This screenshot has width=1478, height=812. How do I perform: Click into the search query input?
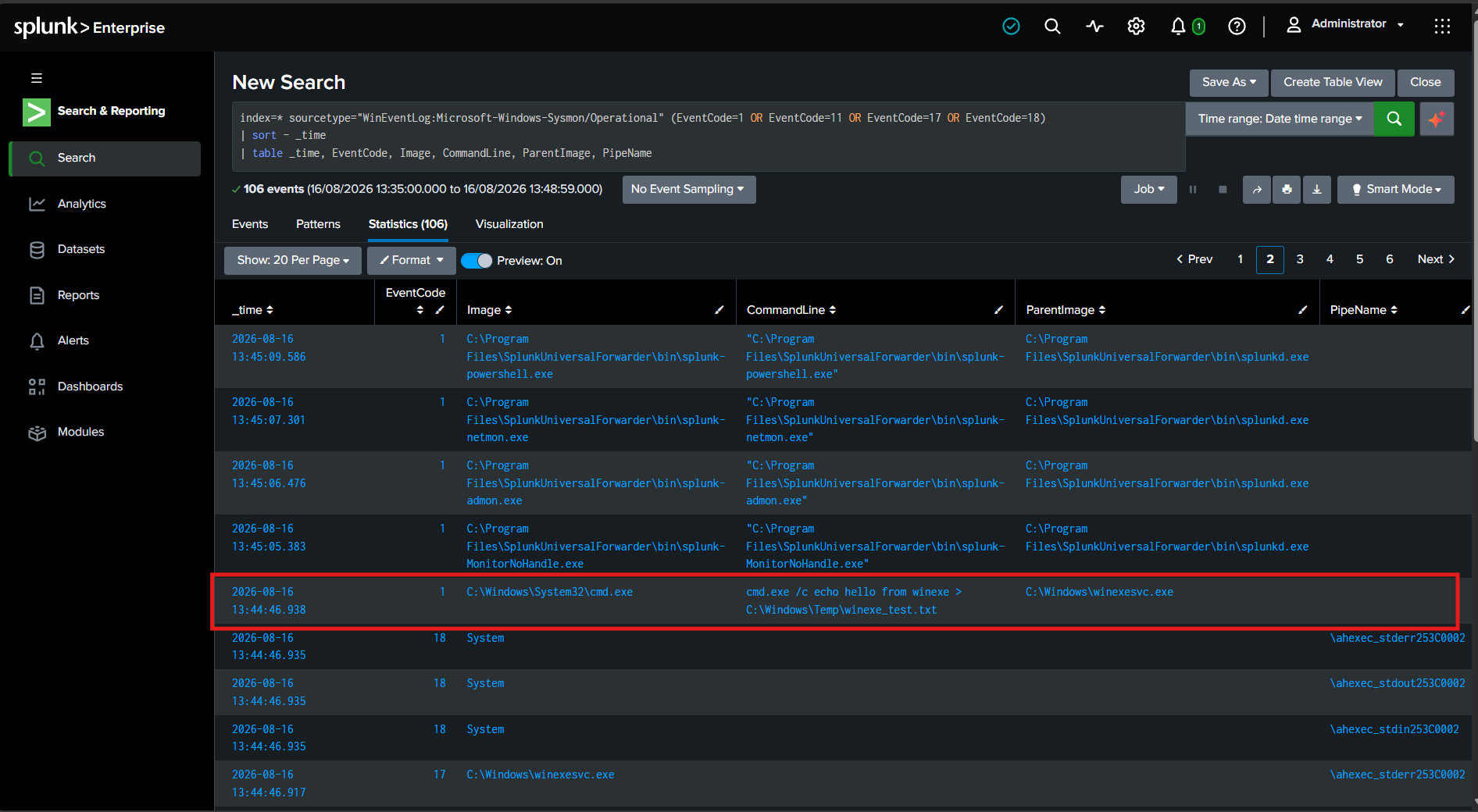(709, 137)
